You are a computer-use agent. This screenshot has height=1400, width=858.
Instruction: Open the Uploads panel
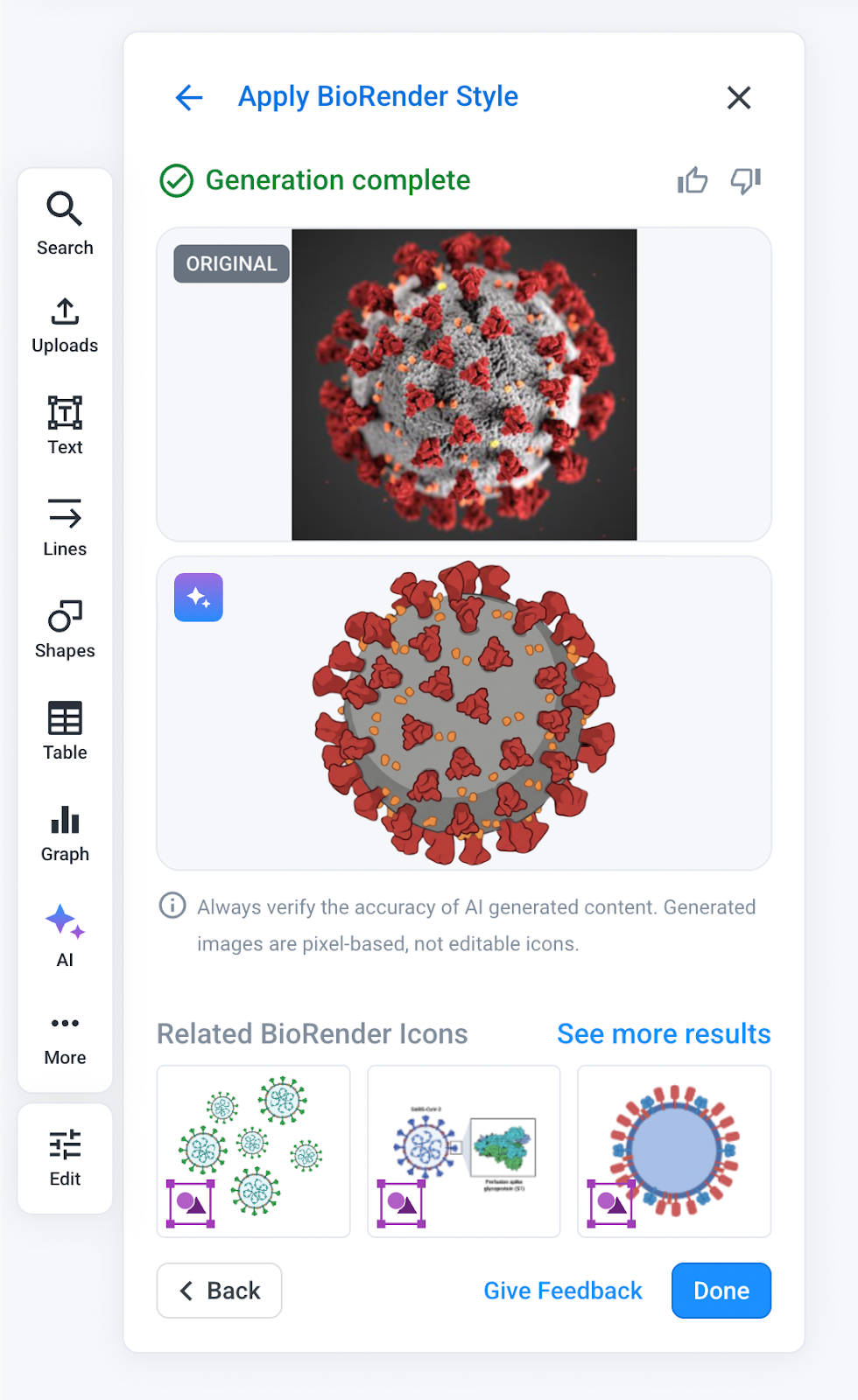(65, 325)
